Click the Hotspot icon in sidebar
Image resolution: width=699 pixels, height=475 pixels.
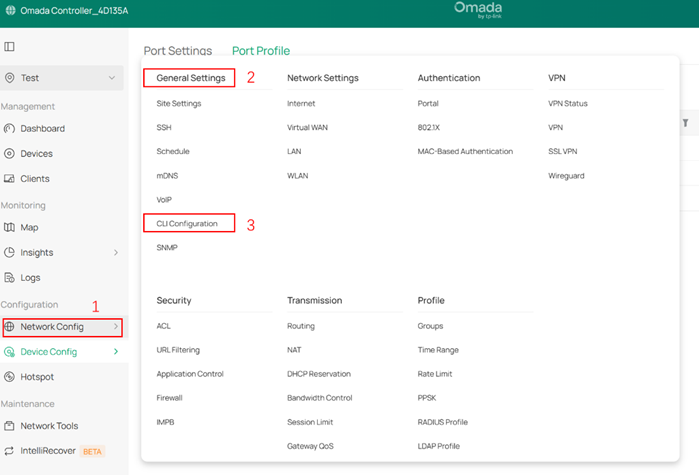[10, 377]
